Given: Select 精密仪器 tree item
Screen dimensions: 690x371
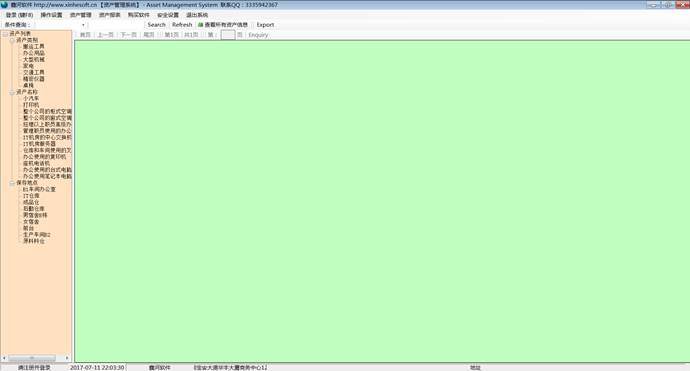Looking at the screenshot, I should [x=33, y=79].
